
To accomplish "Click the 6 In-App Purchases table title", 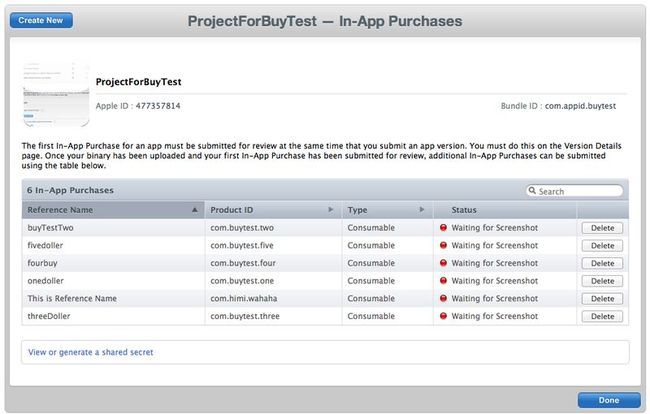I will tap(70, 190).
